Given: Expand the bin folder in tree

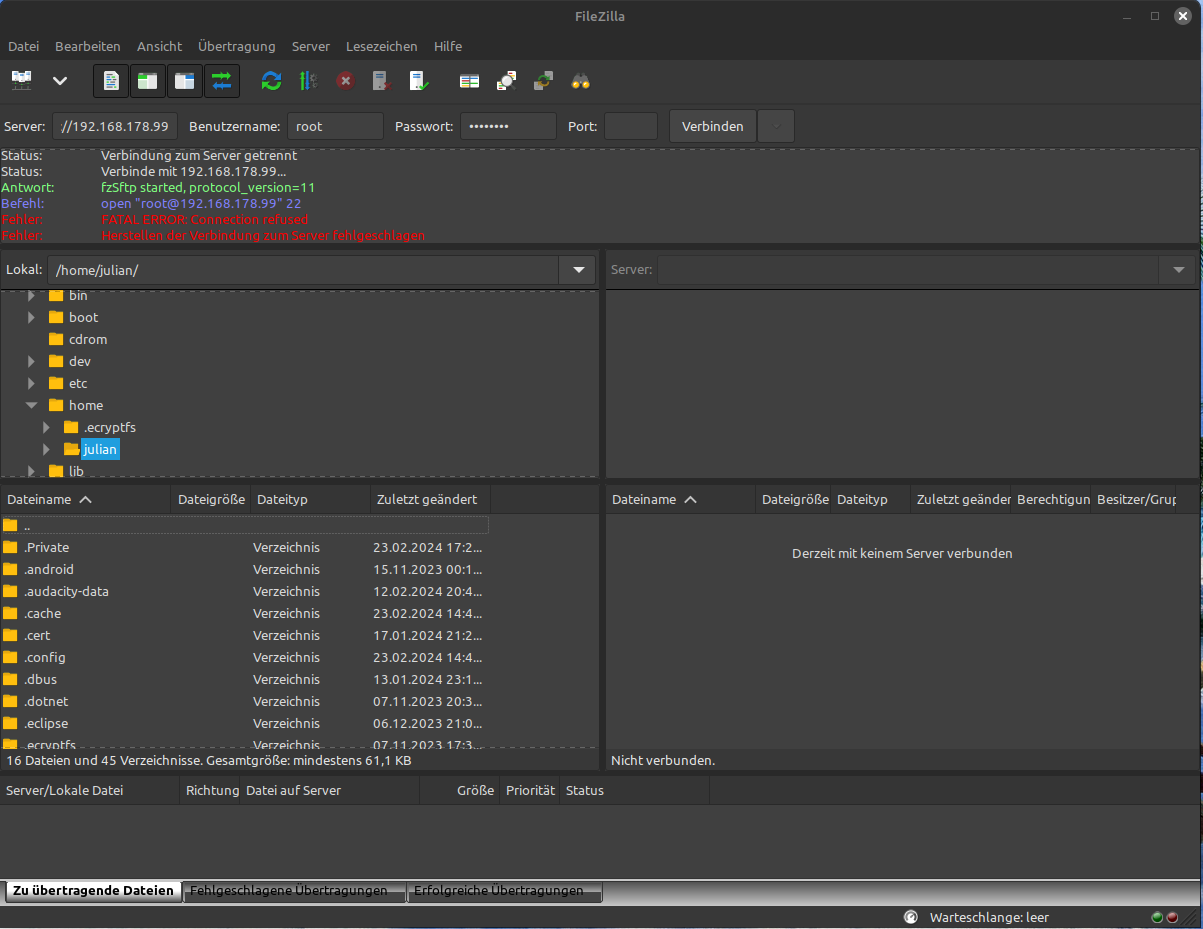Looking at the screenshot, I should [x=31, y=295].
